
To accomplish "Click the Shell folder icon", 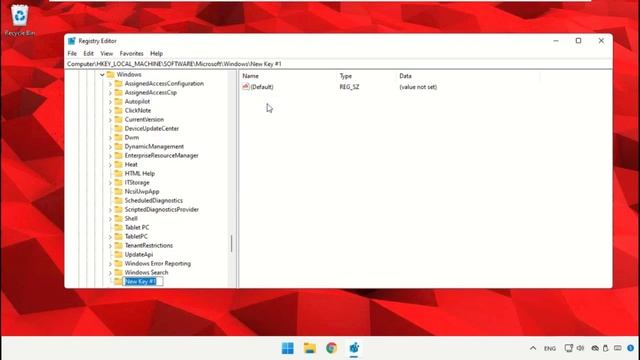I will click(x=118, y=218).
